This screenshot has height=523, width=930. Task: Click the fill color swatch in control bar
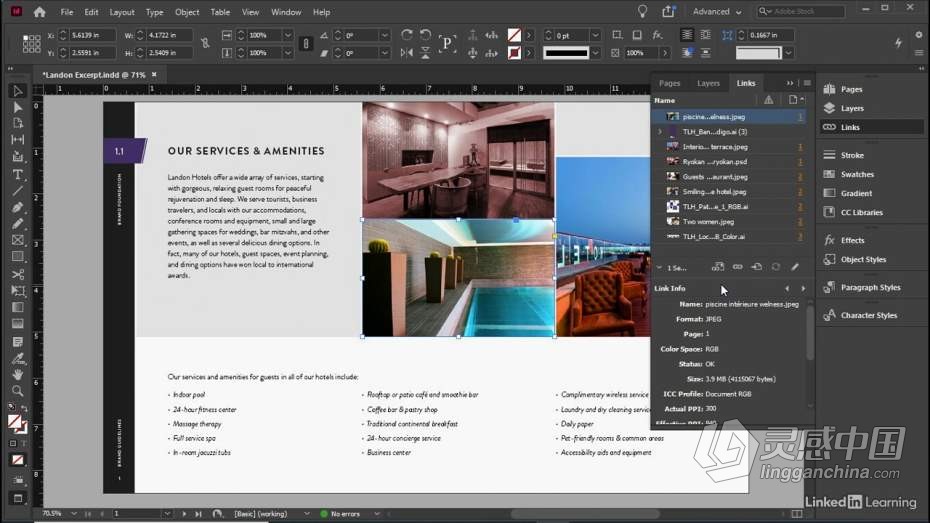[x=514, y=35]
